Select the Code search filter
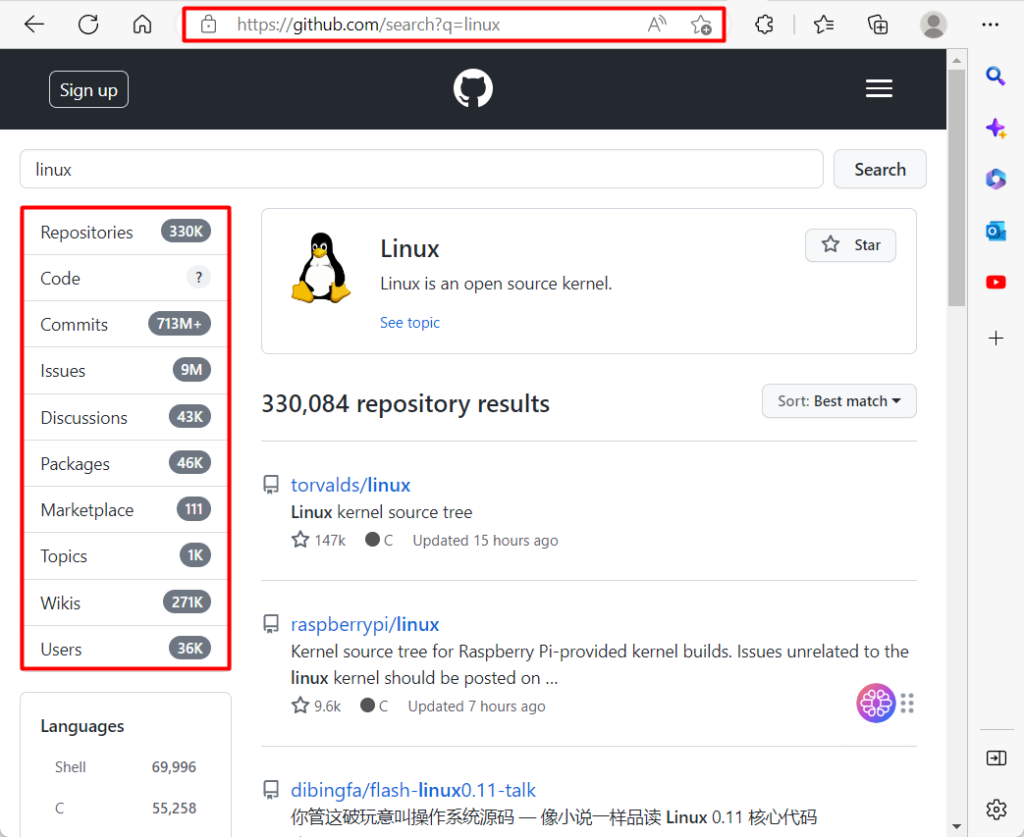This screenshot has width=1024, height=837. tap(125, 278)
